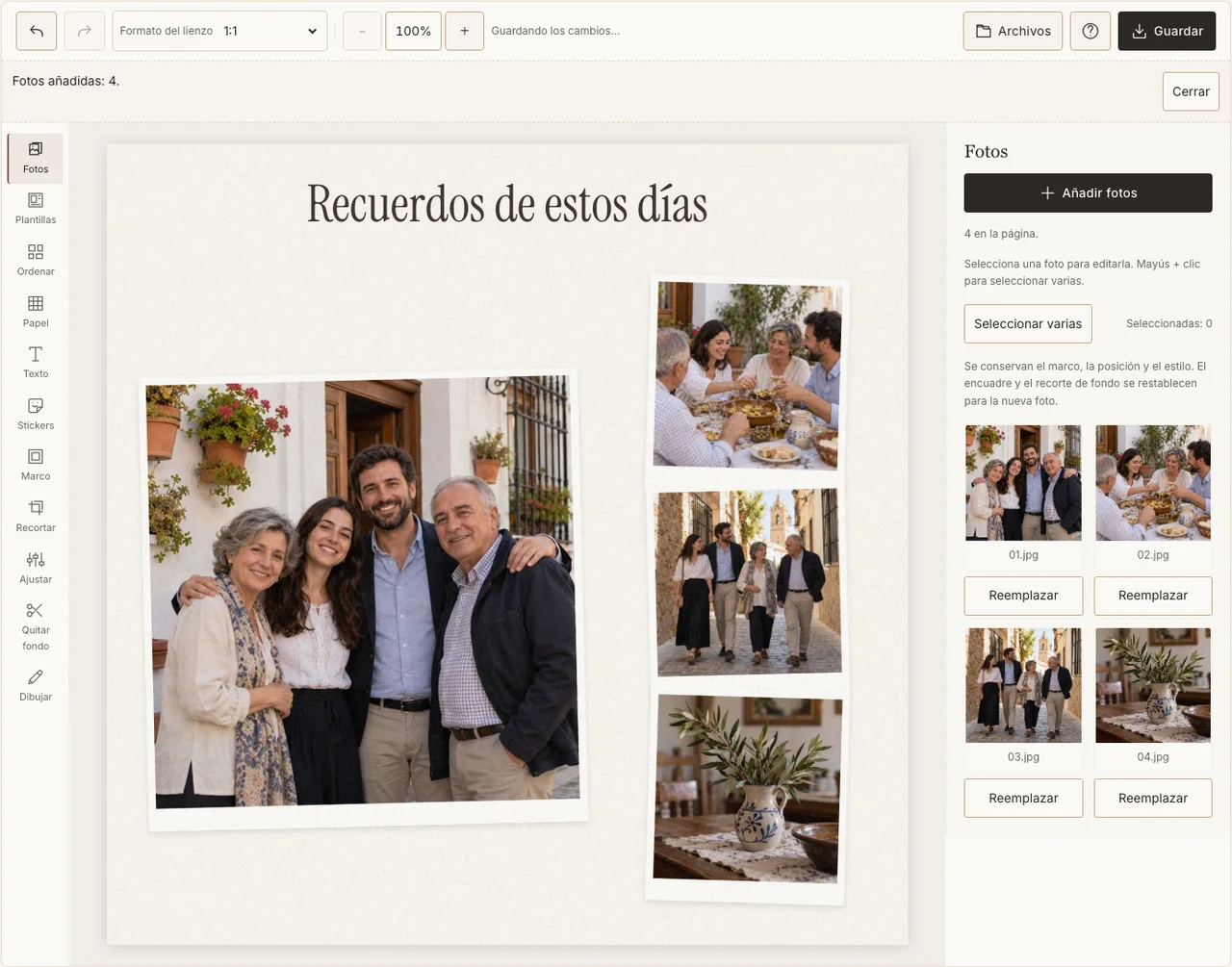
Task: Select the Ordenar arrange tool
Action: tap(36, 261)
